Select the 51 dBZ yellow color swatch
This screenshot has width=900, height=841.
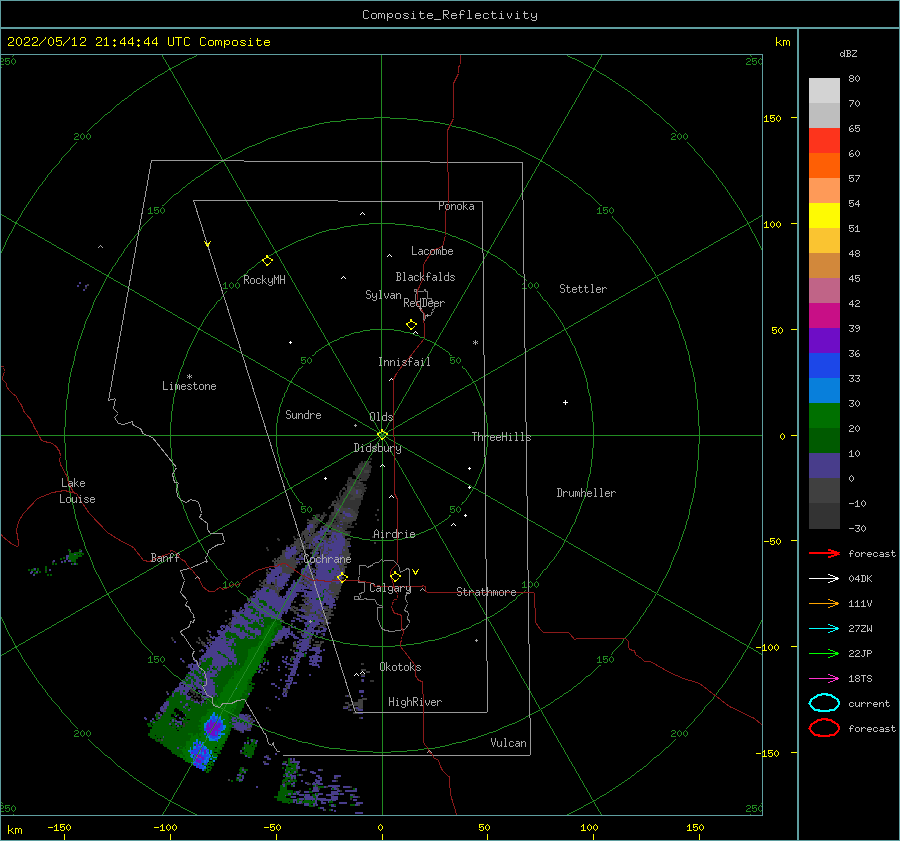824,216
